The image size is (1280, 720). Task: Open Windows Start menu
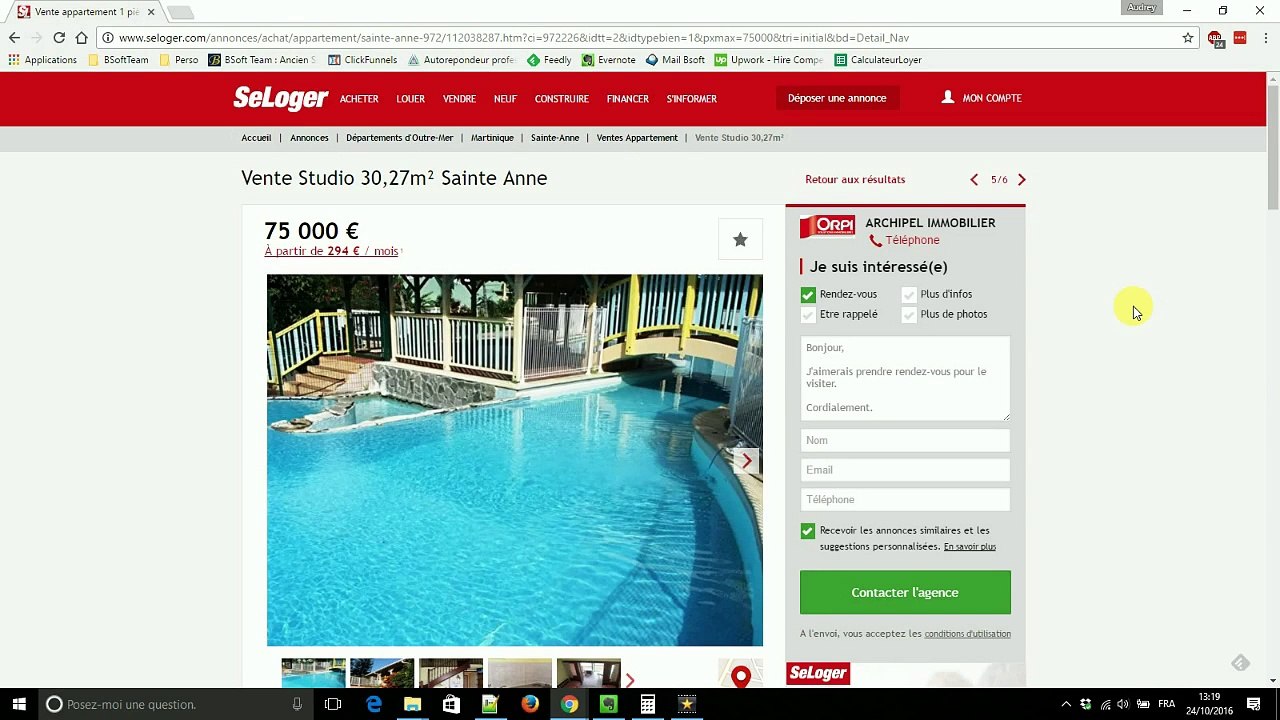[x=19, y=704]
